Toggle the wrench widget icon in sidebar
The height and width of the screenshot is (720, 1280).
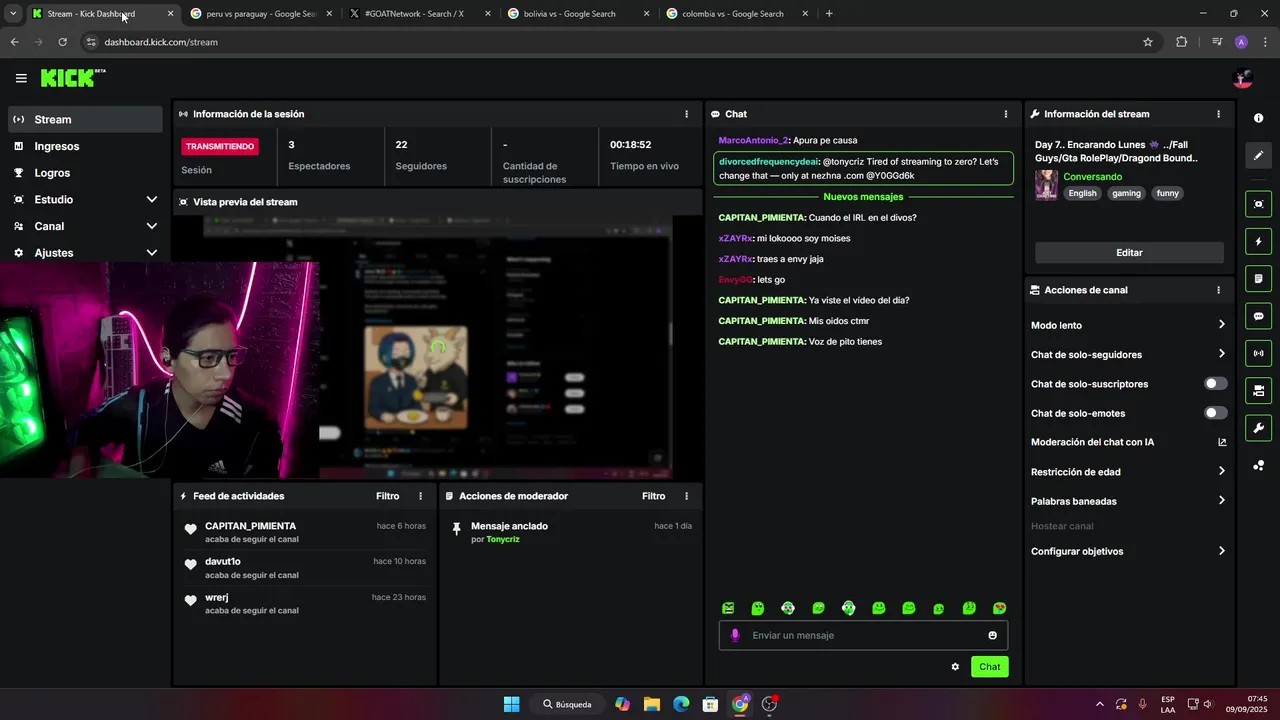(x=1258, y=428)
